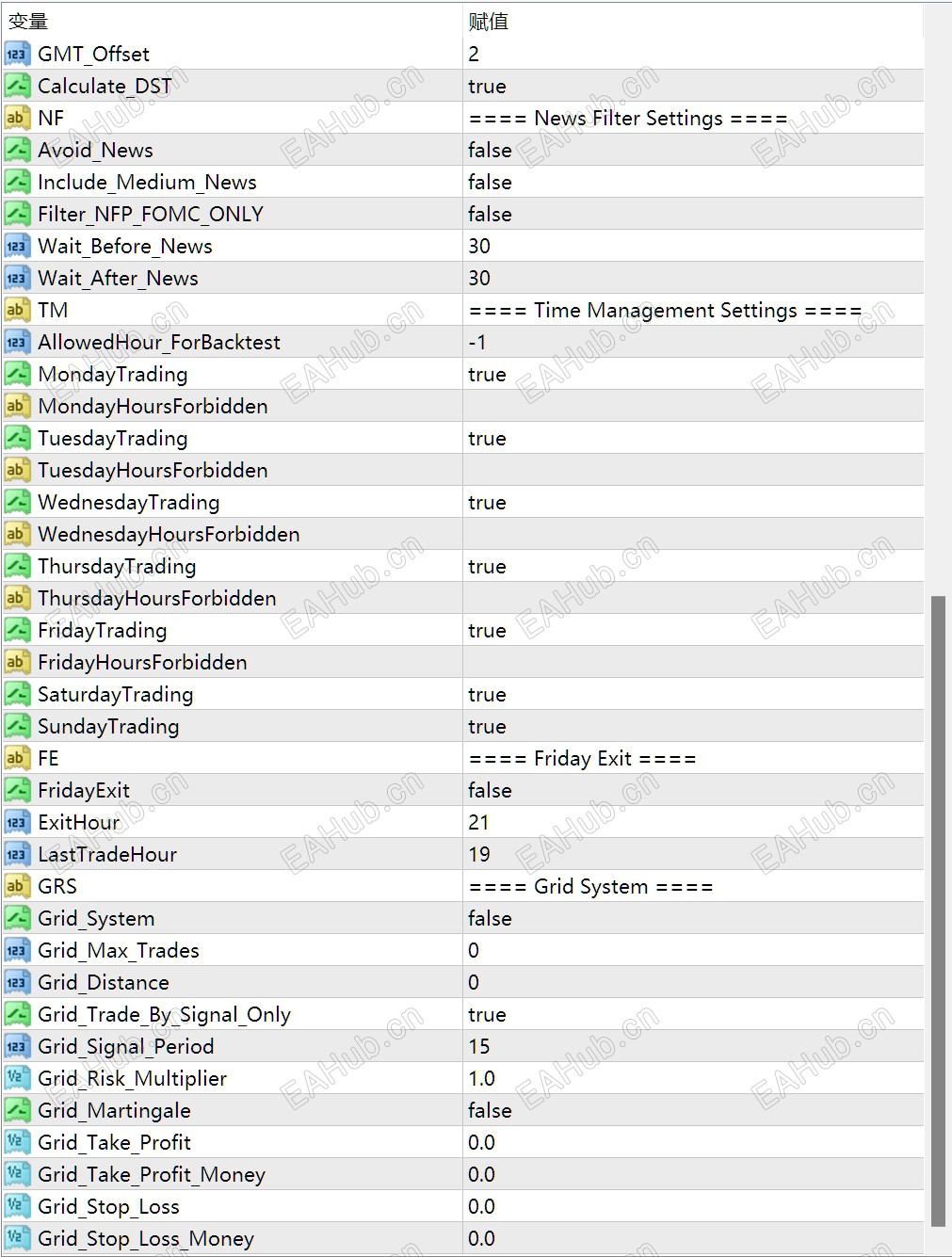Click the bool icon beside Include_Medium_News
The image size is (952, 1257).
[x=17, y=182]
